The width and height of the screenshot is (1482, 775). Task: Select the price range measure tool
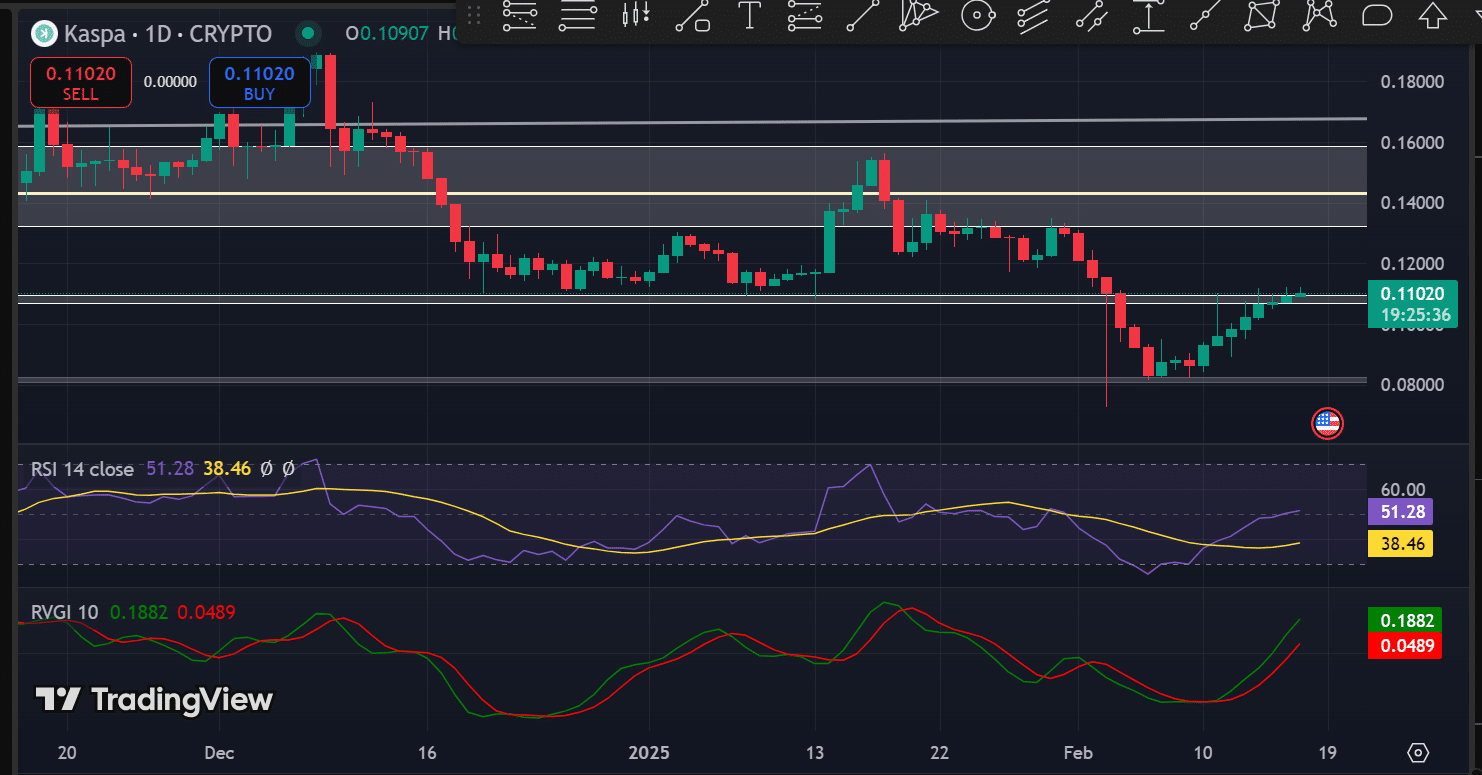click(x=1149, y=14)
